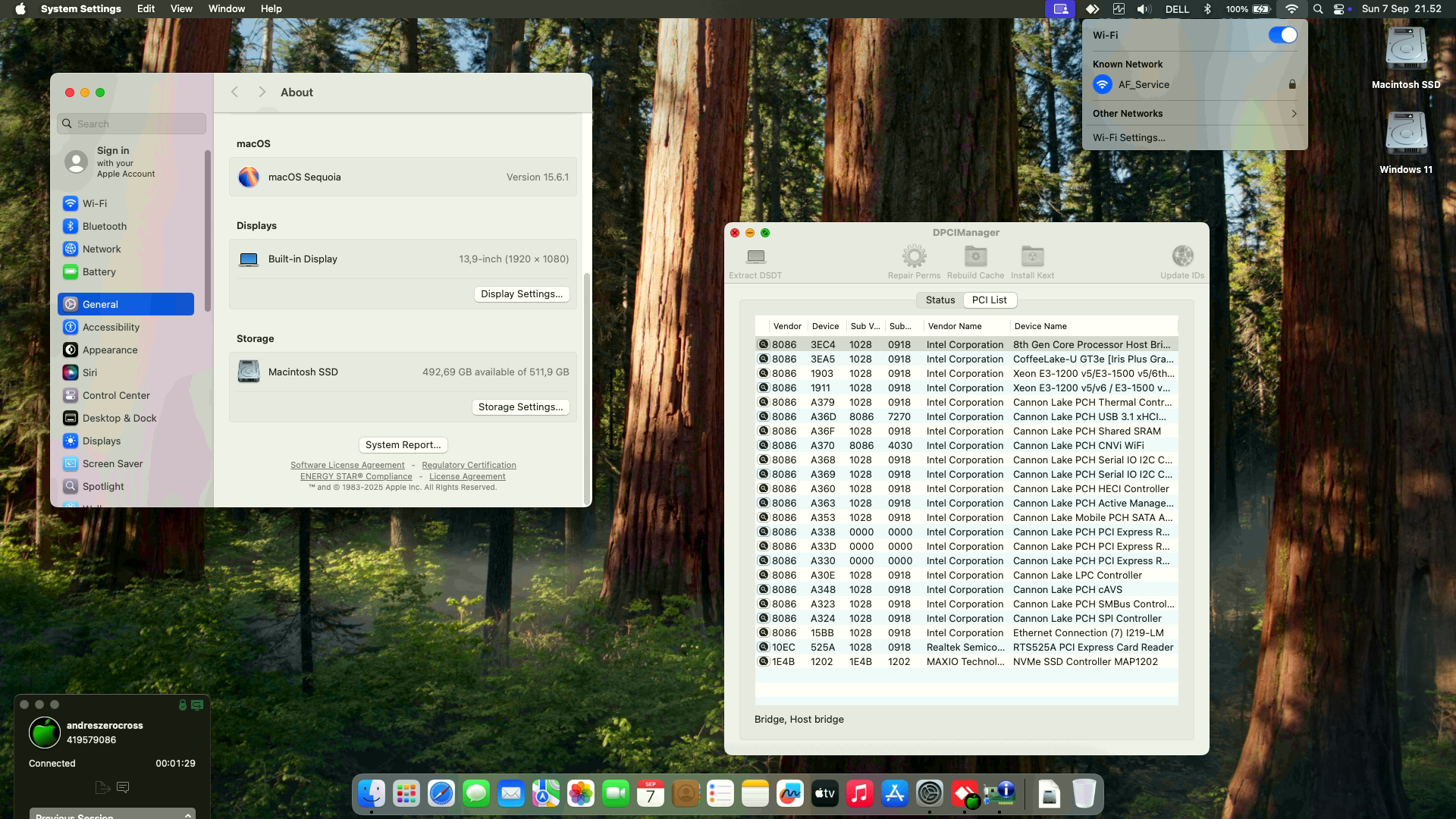Click the Install Kext toolbar icon
Screen dimensions: 1456x819
pos(1032,256)
